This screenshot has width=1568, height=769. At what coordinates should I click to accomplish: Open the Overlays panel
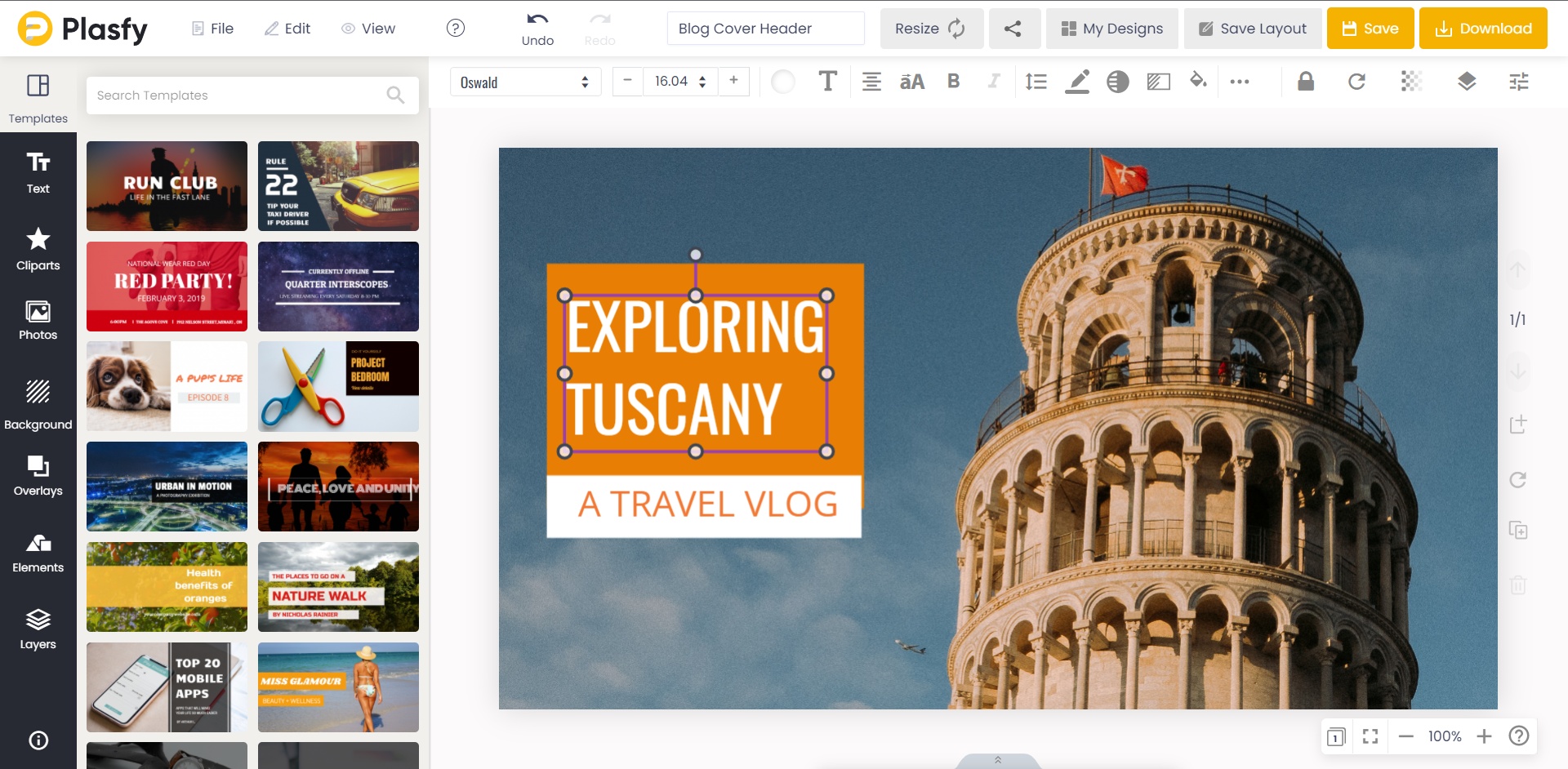tap(38, 476)
